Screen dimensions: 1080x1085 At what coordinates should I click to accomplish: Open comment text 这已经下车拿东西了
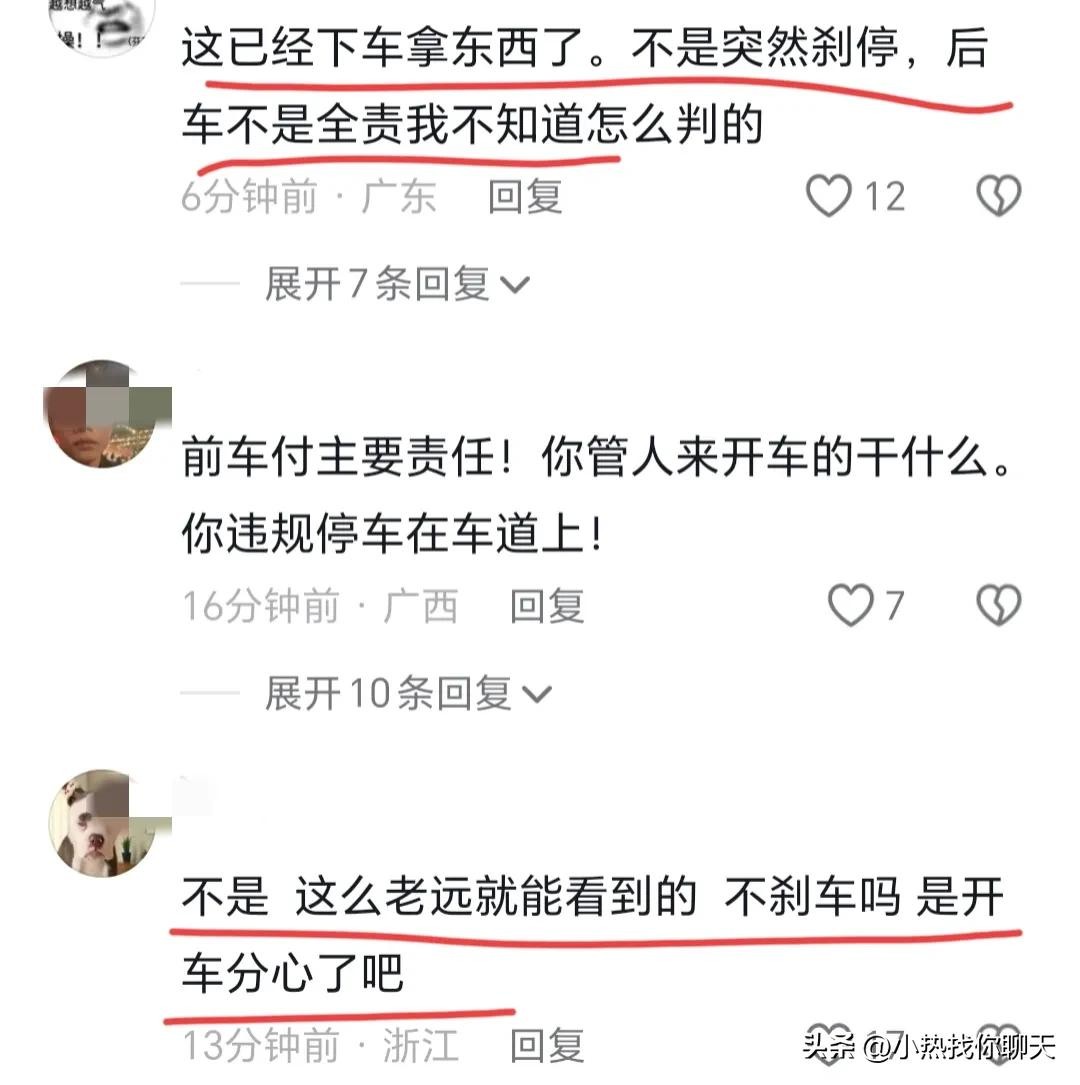[x=585, y=86]
